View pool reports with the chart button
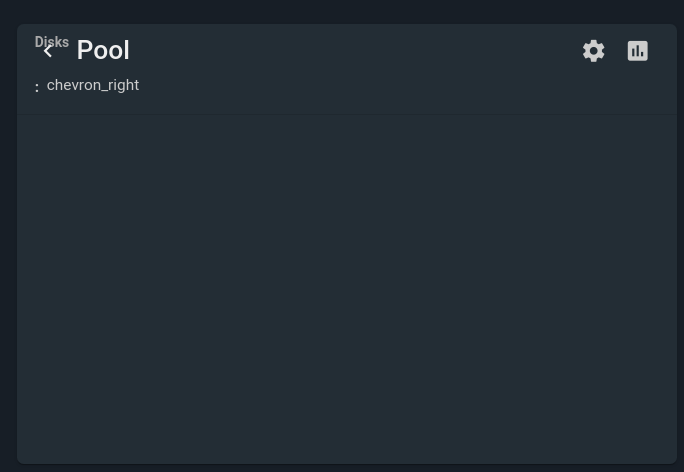 638,51
